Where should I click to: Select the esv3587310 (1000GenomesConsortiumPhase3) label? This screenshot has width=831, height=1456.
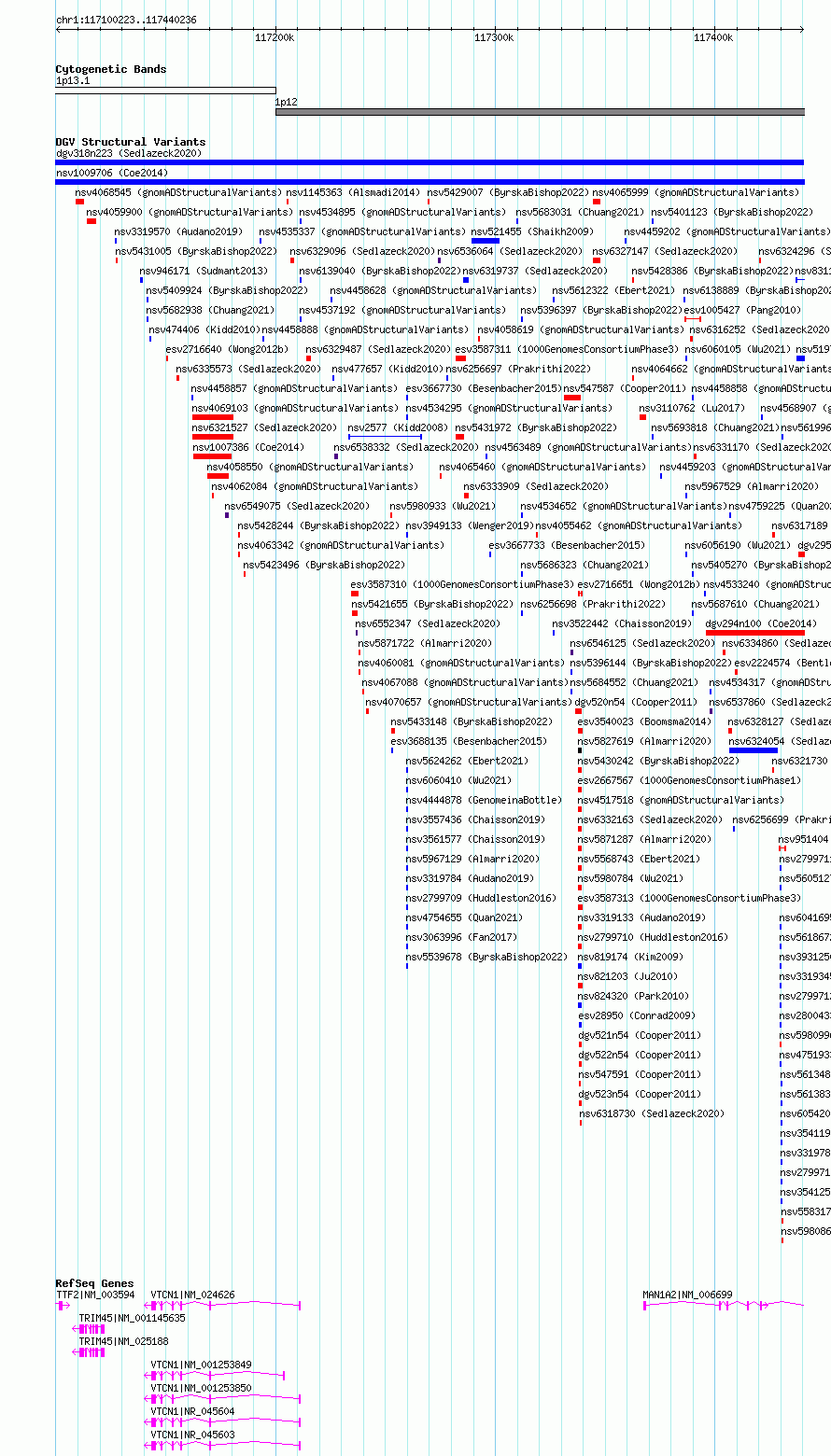tap(462, 584)
